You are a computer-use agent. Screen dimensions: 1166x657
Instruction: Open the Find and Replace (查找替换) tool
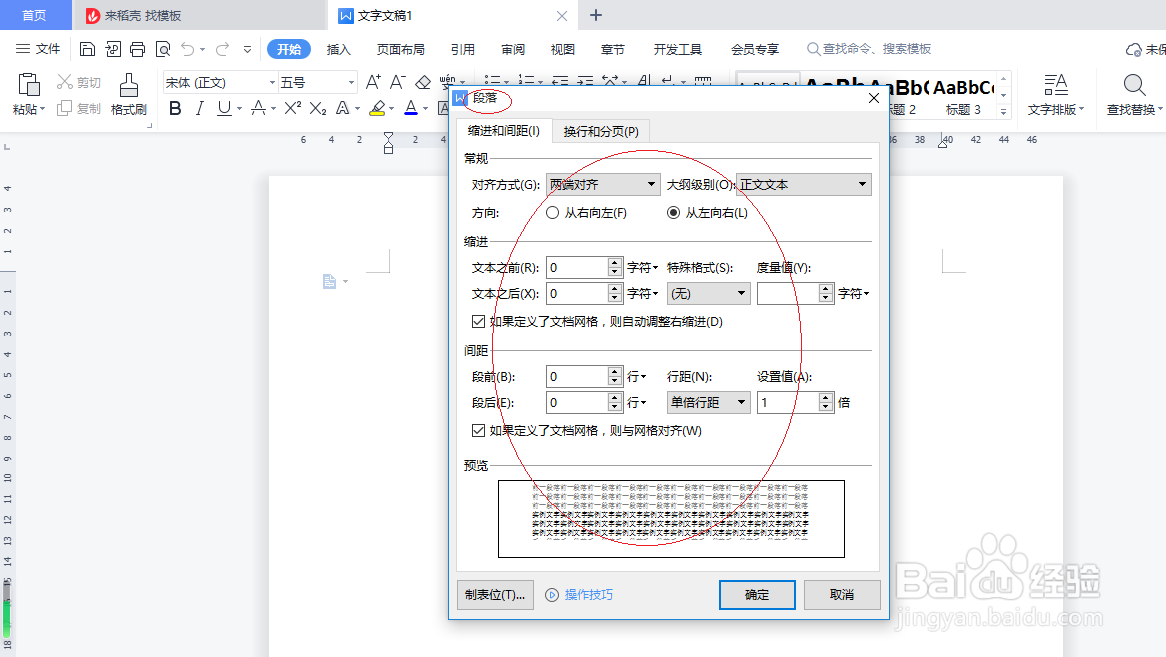[1133, 95]
